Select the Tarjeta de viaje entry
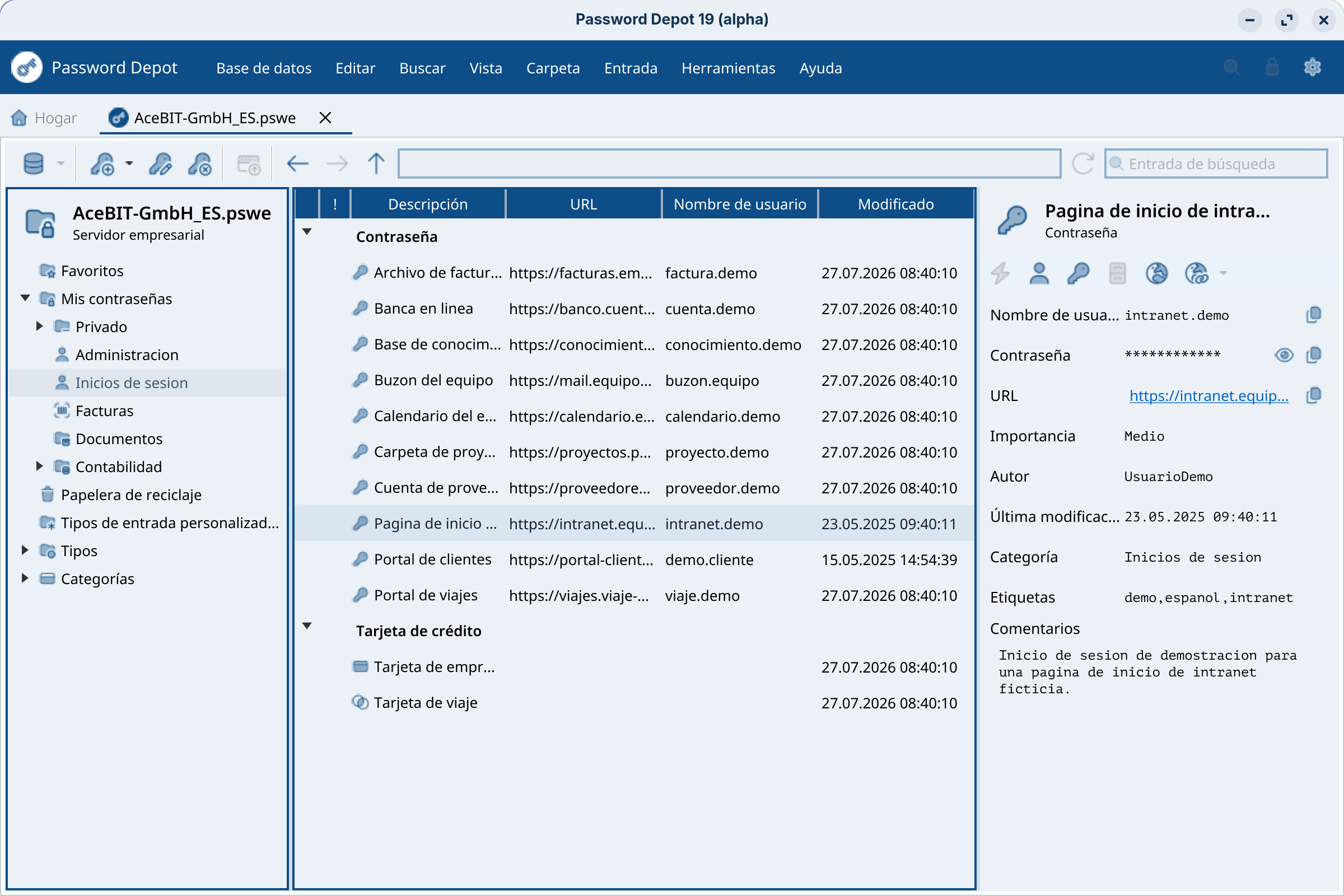This screenshot has width=1344, height=896. (634, 703)
